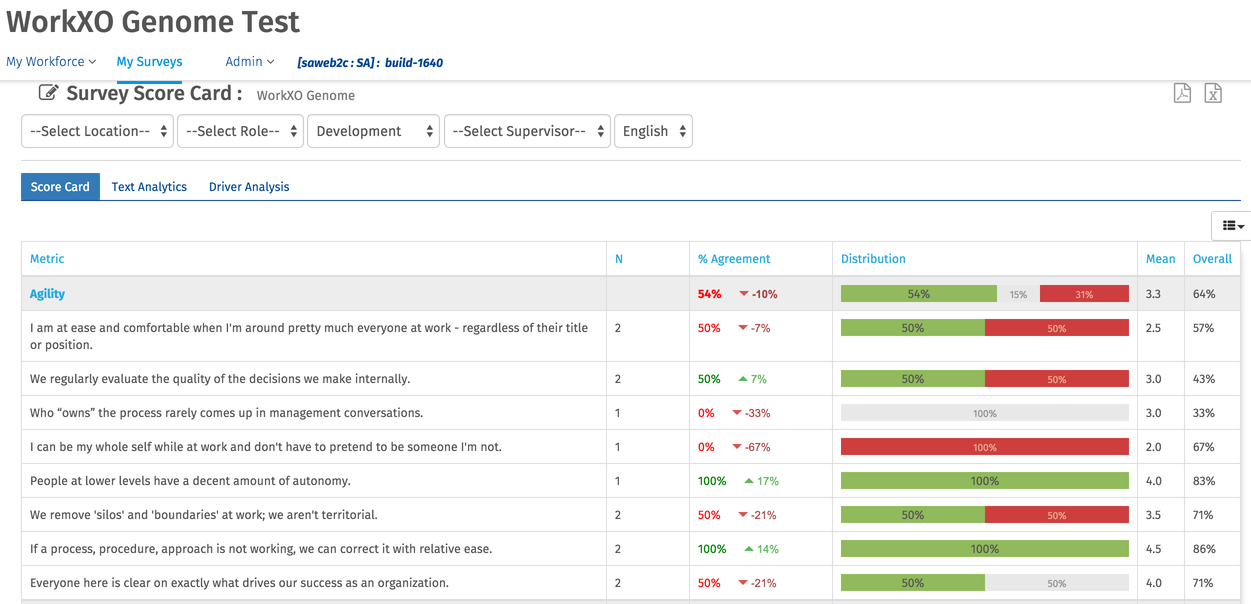Click the -33% change value
The height and width of the screenshot is (604, 1251).
click(758, 413)
